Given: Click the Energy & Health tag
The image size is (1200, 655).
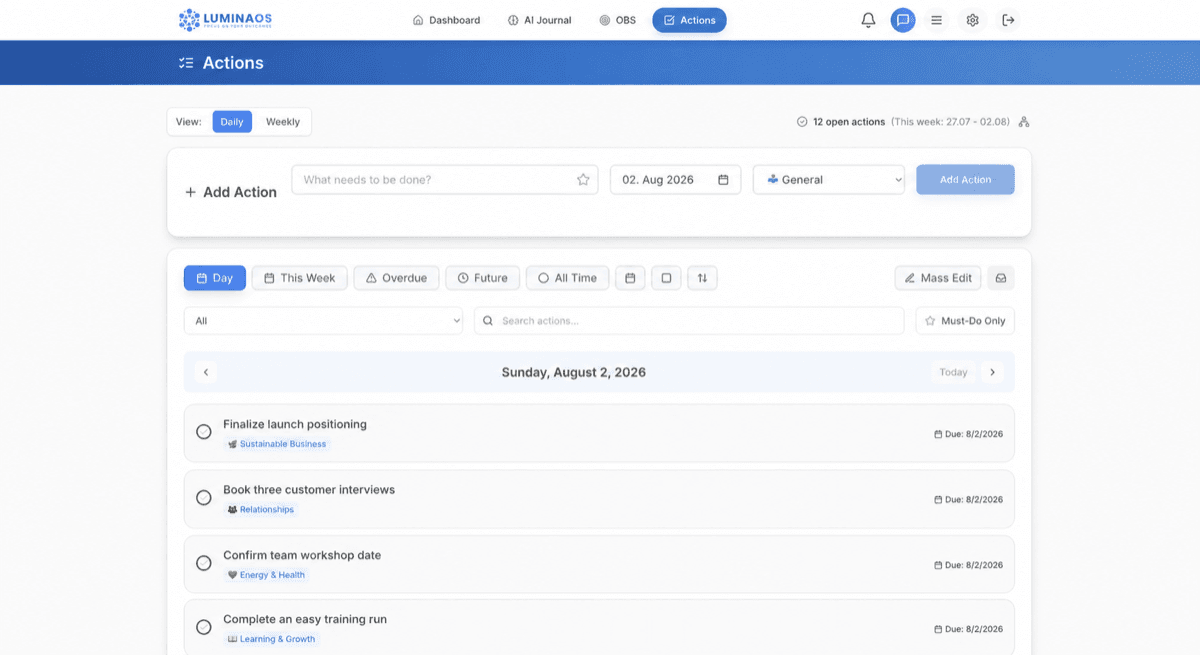Looking at the screenshot, I should [266, 575].
